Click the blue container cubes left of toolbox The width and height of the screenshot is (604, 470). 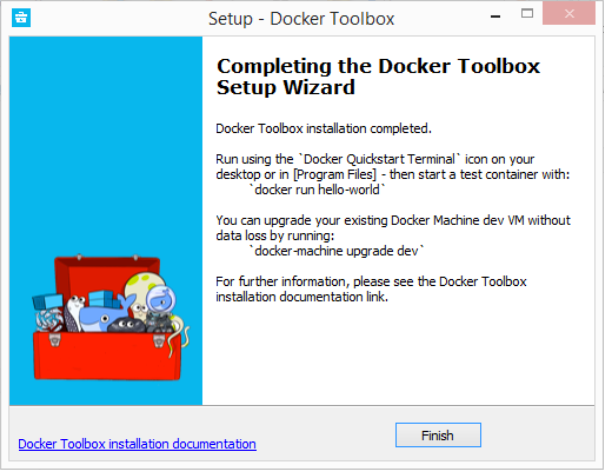tap(47, 301)
